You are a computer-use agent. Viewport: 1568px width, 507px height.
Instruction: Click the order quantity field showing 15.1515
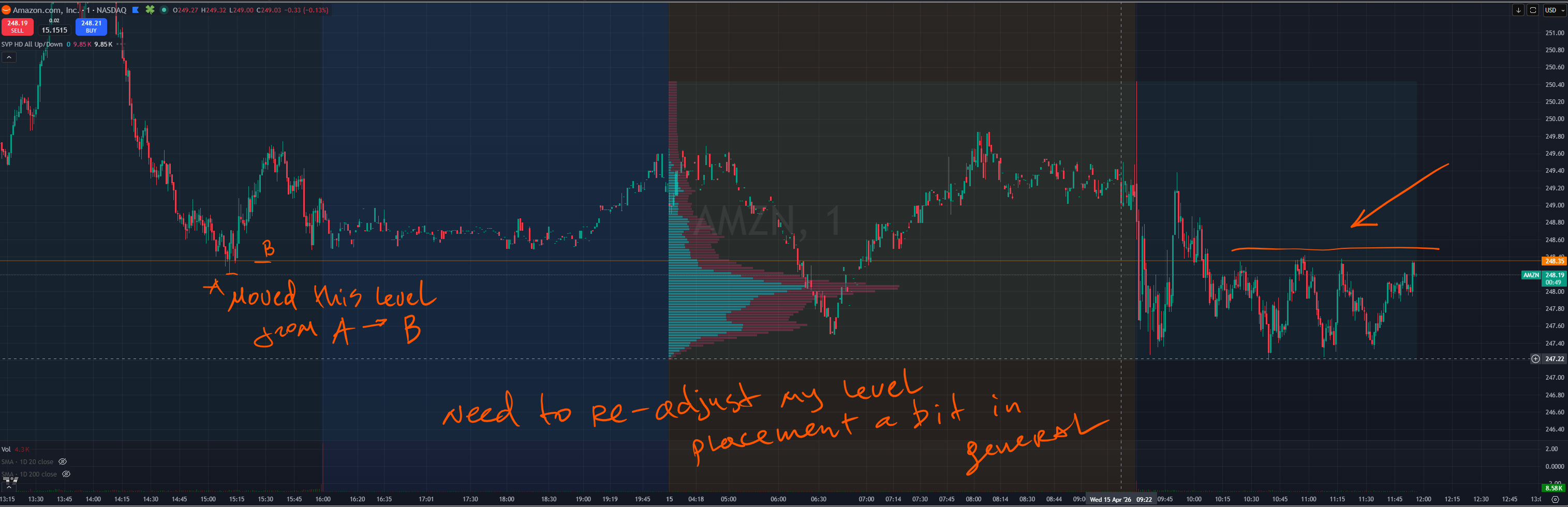pyautogui.click(x=54, y=30)
